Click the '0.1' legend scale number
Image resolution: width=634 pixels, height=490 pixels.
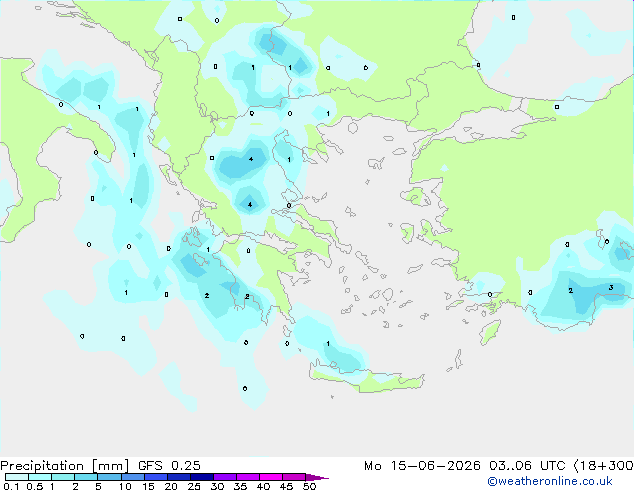click(x=11, y=486)
